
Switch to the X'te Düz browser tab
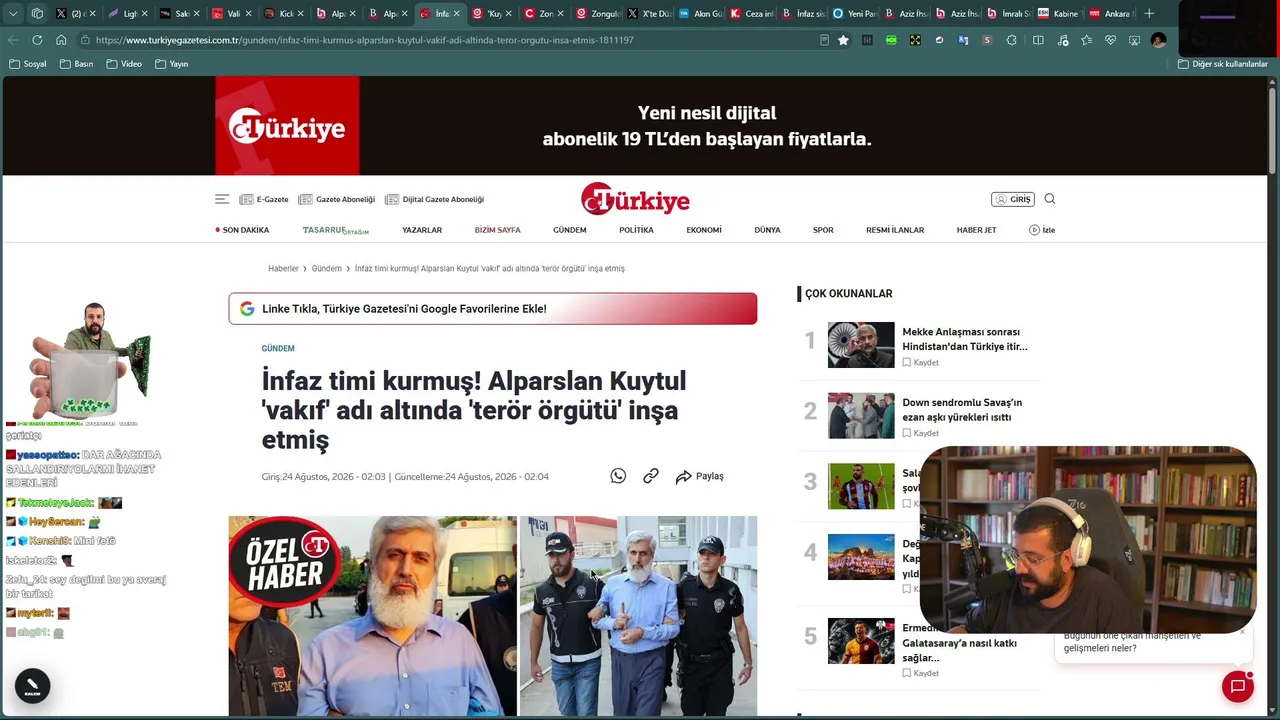(651, 14)
